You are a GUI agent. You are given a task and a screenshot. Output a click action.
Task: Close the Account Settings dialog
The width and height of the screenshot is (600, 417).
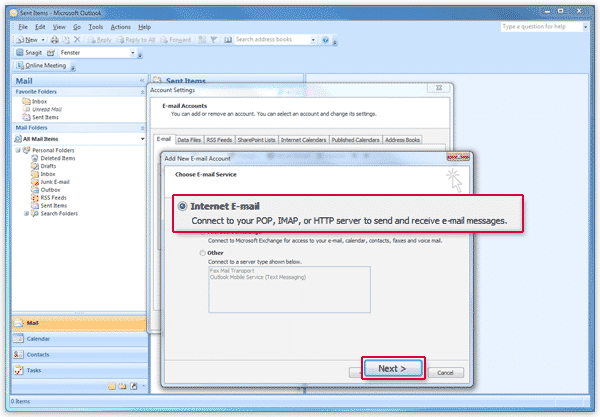coord(439,88)
